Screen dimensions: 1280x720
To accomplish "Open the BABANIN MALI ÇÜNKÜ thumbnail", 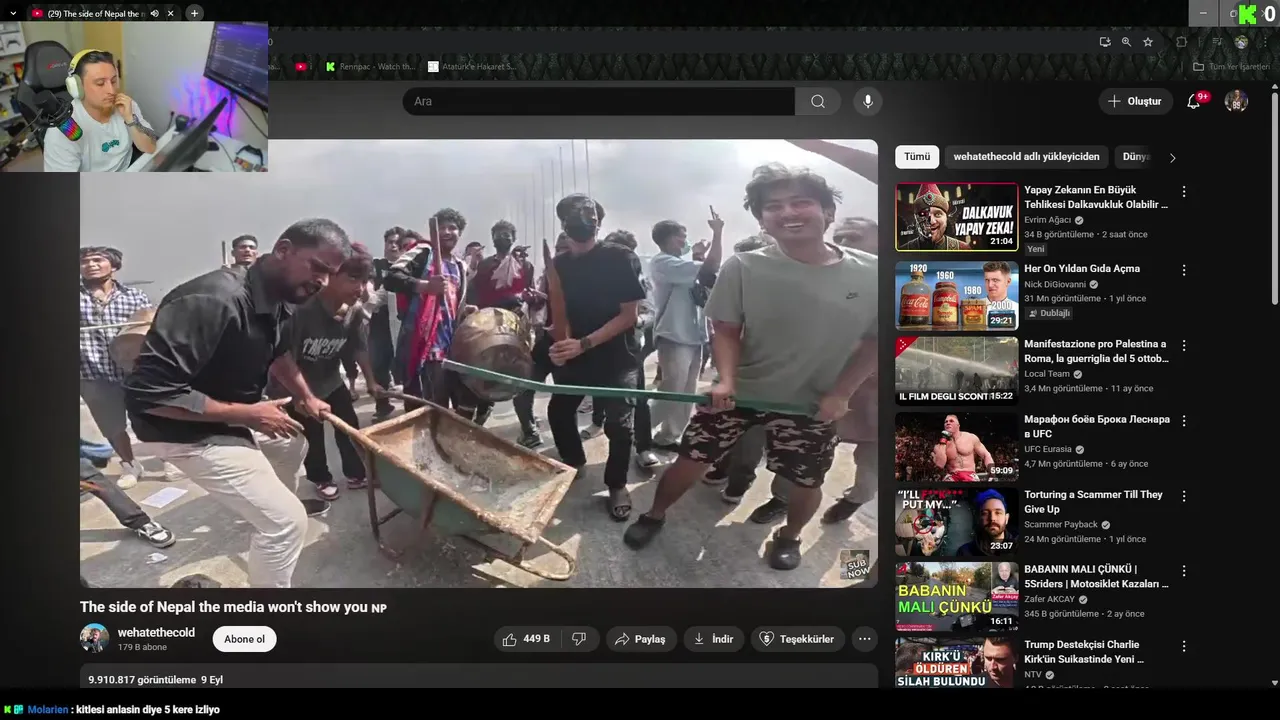I will tap(957, 596).
